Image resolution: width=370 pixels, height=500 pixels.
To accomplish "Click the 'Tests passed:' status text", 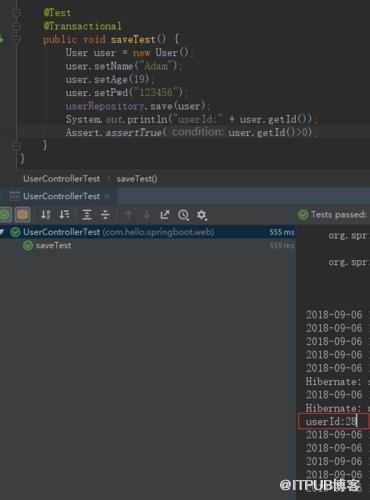I will point(339,215).
